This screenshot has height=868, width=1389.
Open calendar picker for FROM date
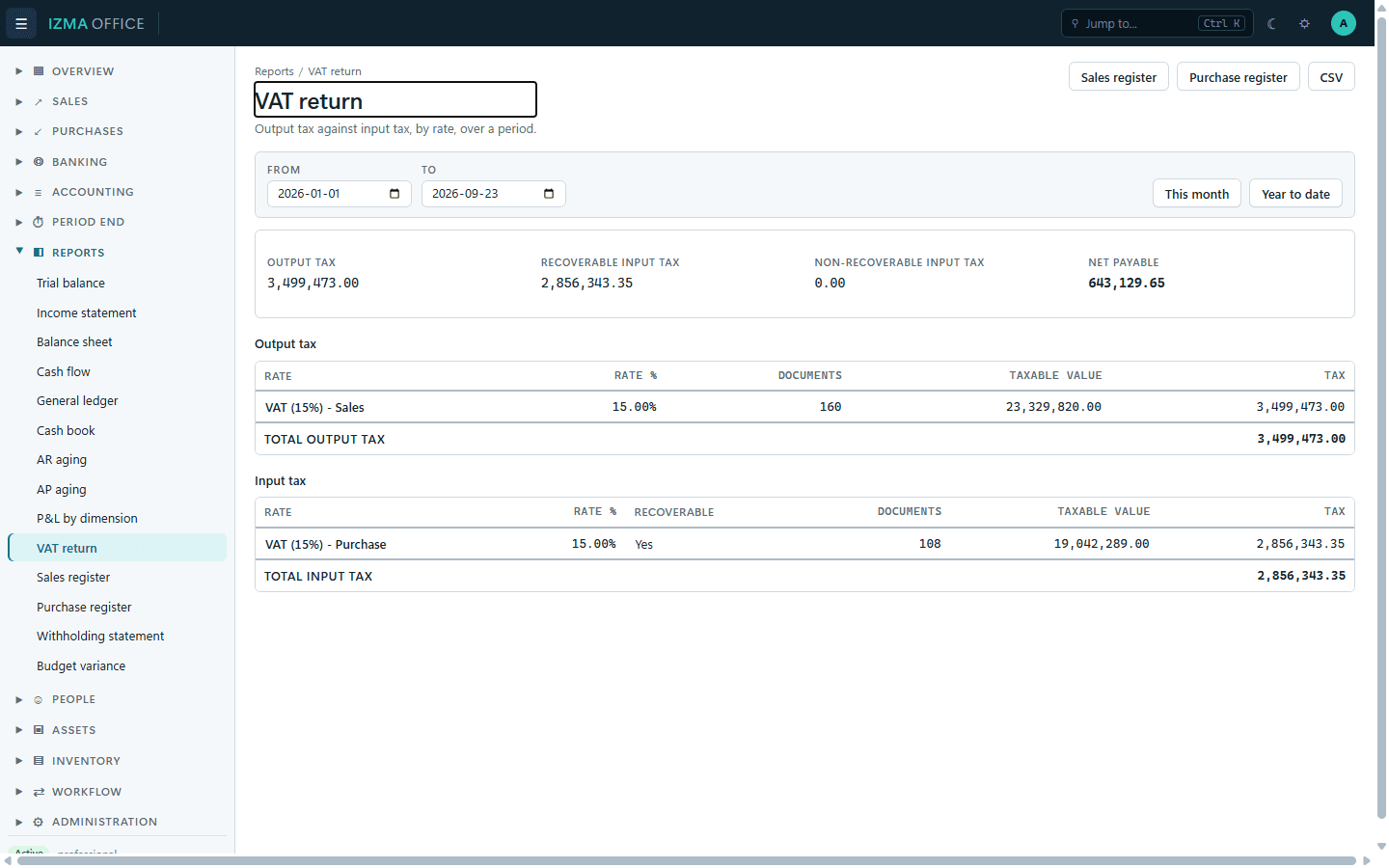point(395,194)
